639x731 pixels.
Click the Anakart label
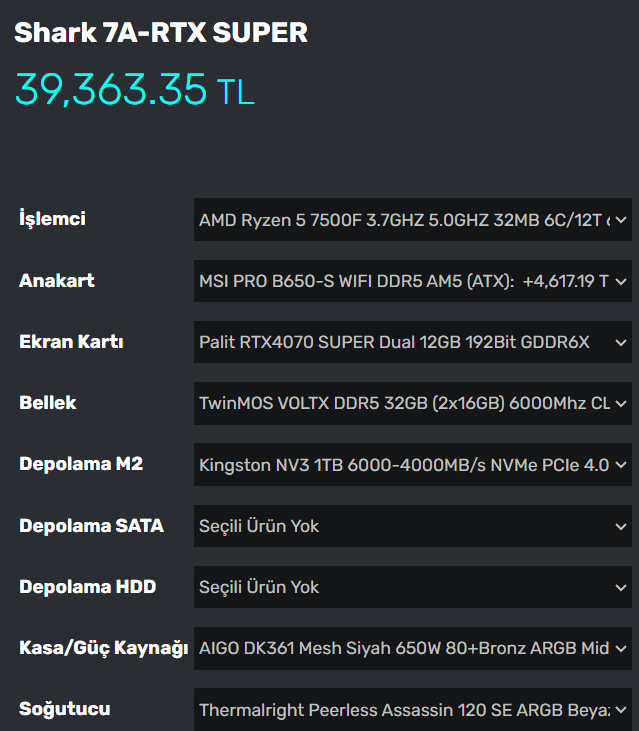click(x=56, y=281)
